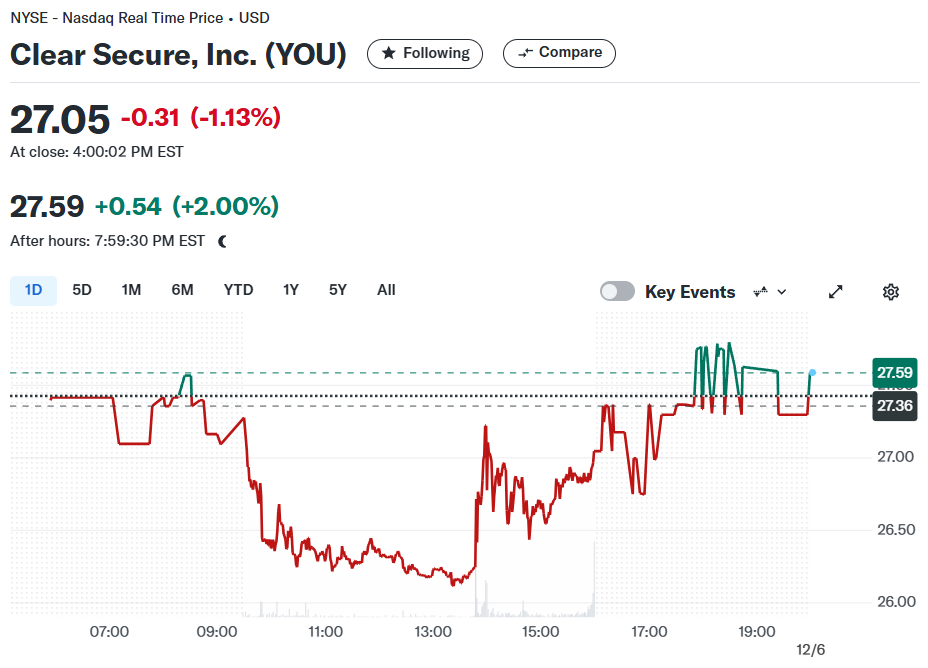The height and width of the screenshot is (668, 928).
Task: Click the after-hours moon icon
Action: click(223, 241)
